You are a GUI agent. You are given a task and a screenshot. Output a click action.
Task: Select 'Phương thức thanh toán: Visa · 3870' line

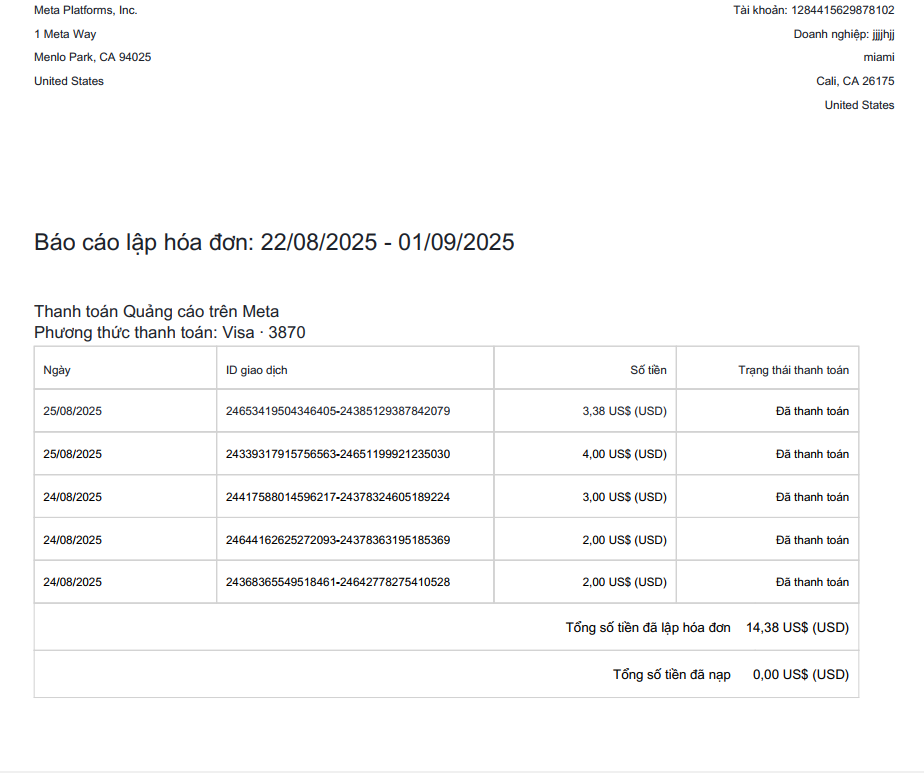pos(170,332)
